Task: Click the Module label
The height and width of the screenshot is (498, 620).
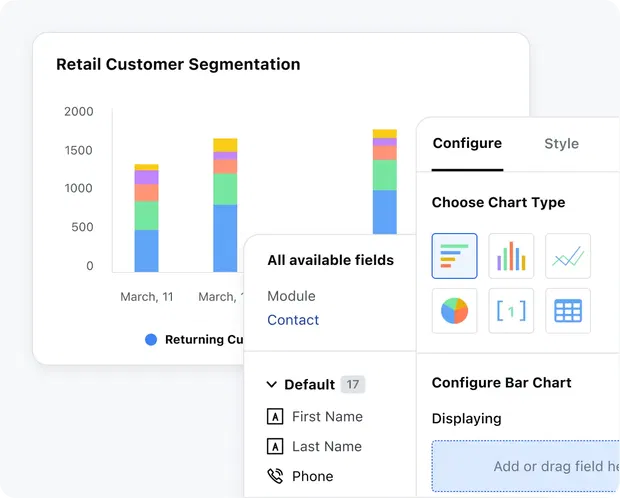Action: pyautogui.click(x=291, y=296)
